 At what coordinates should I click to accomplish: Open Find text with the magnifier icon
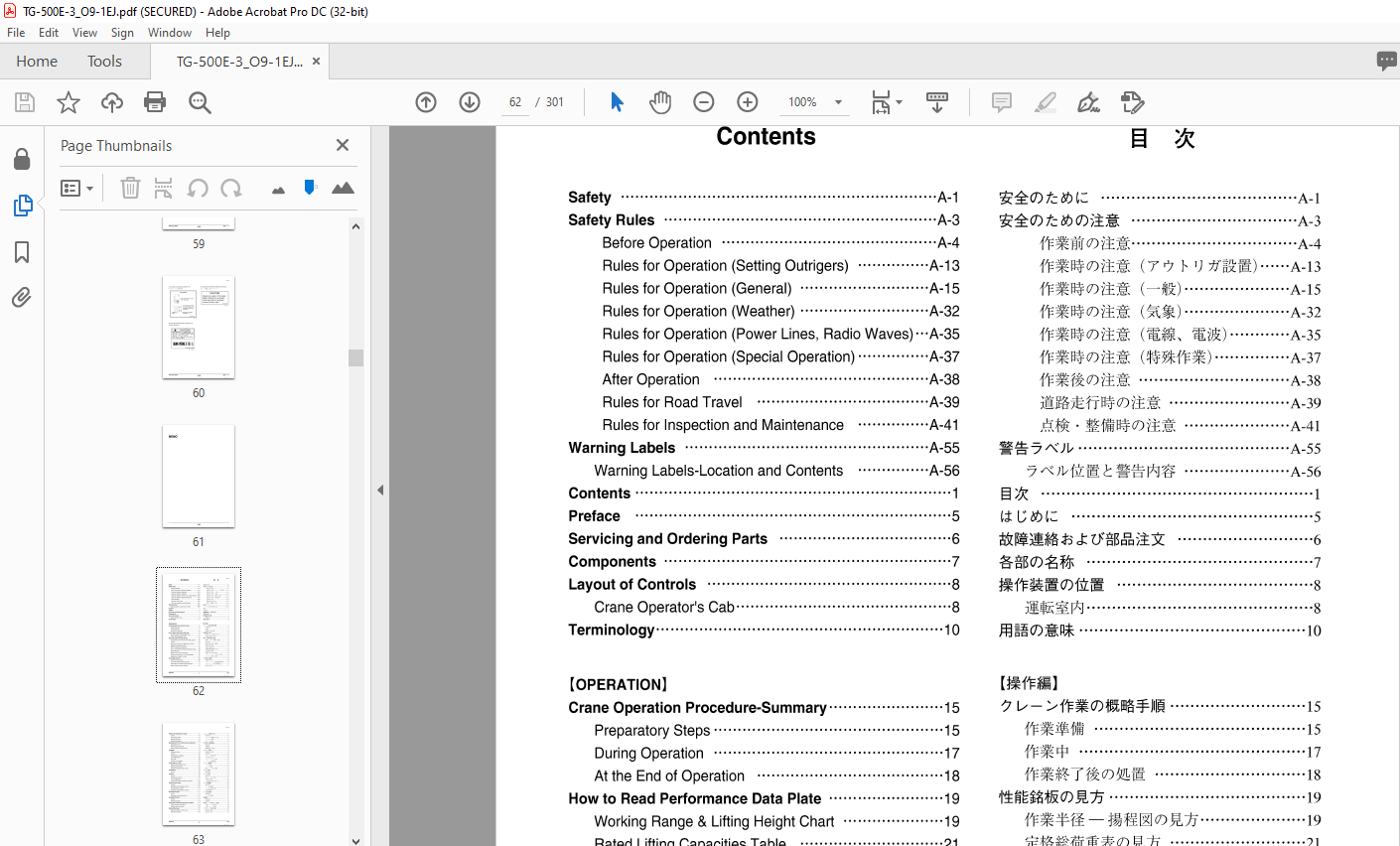click(x=200, y=102)
